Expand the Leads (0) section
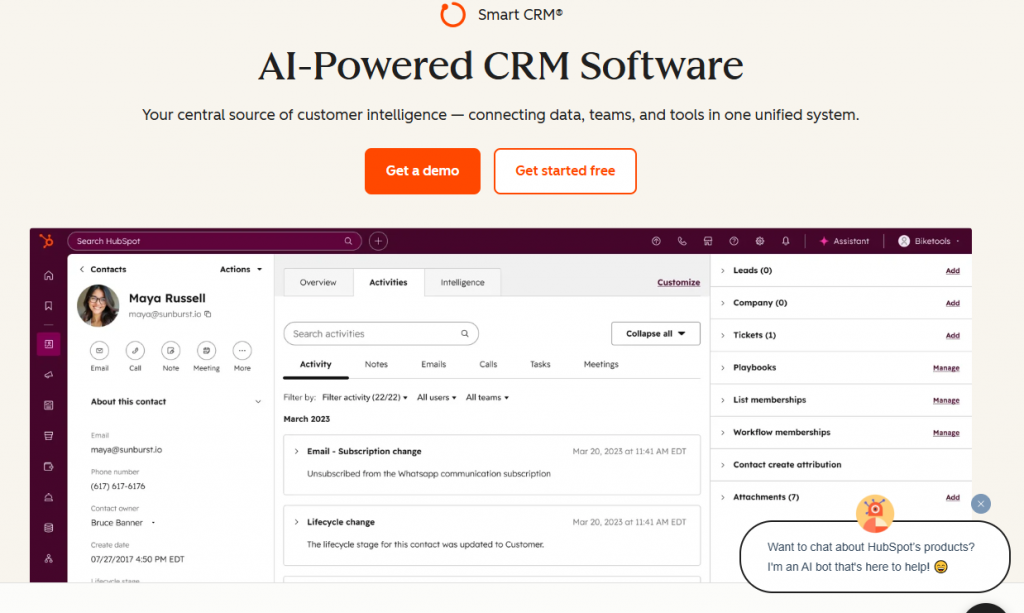Screen dimensions: 1024x613 723,270
